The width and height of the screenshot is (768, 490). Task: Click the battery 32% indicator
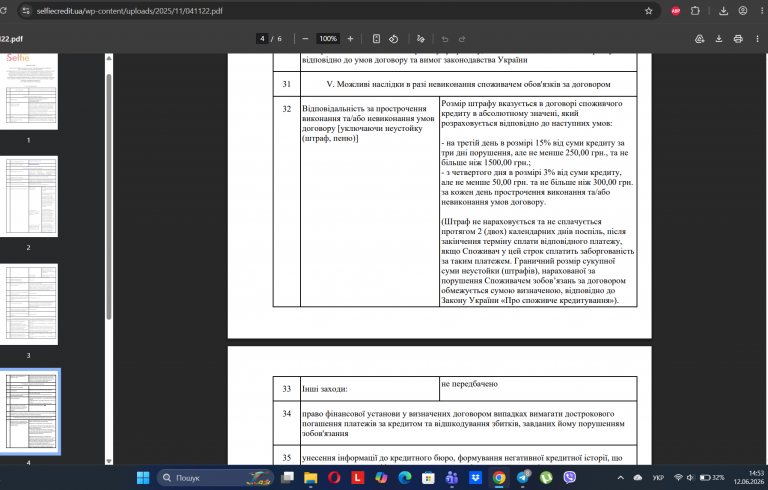(712, 477)
